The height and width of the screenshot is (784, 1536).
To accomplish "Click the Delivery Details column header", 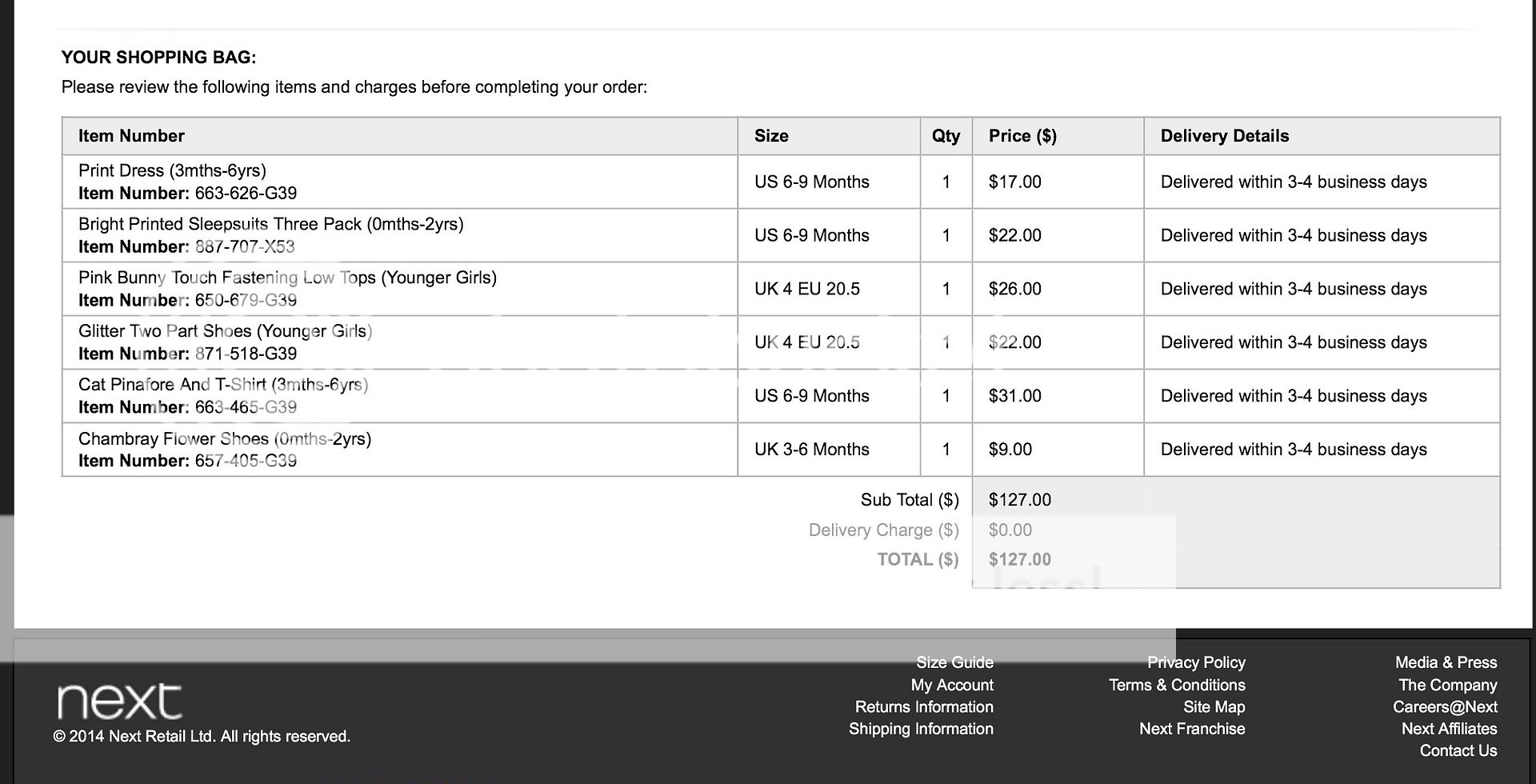I will point(1224,136).
